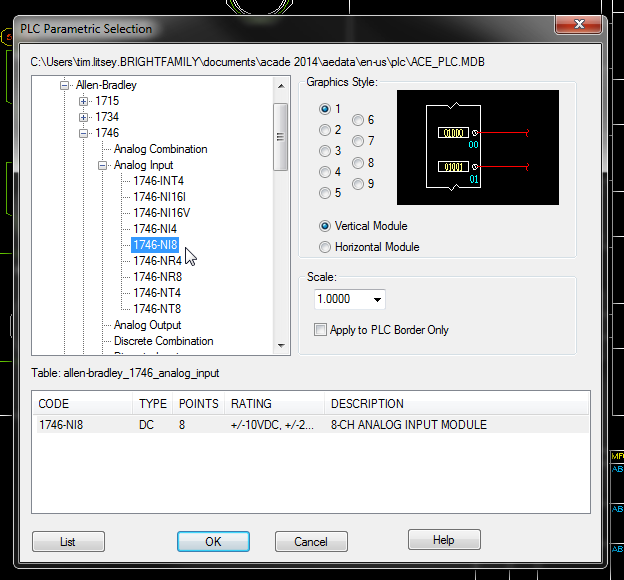Click the tree vertical scrollbar thumb
624x580 pixels.
click(281, 137)
